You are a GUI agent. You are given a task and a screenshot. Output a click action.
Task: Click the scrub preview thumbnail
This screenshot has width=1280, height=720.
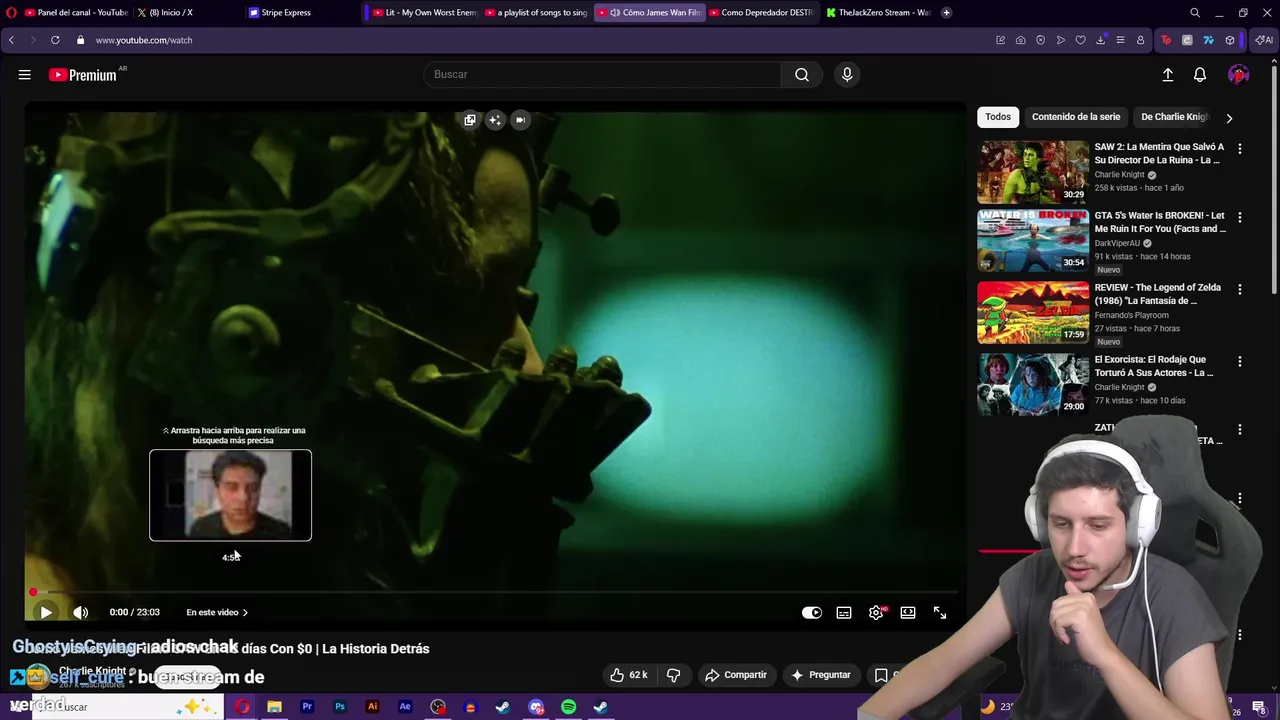230,495
